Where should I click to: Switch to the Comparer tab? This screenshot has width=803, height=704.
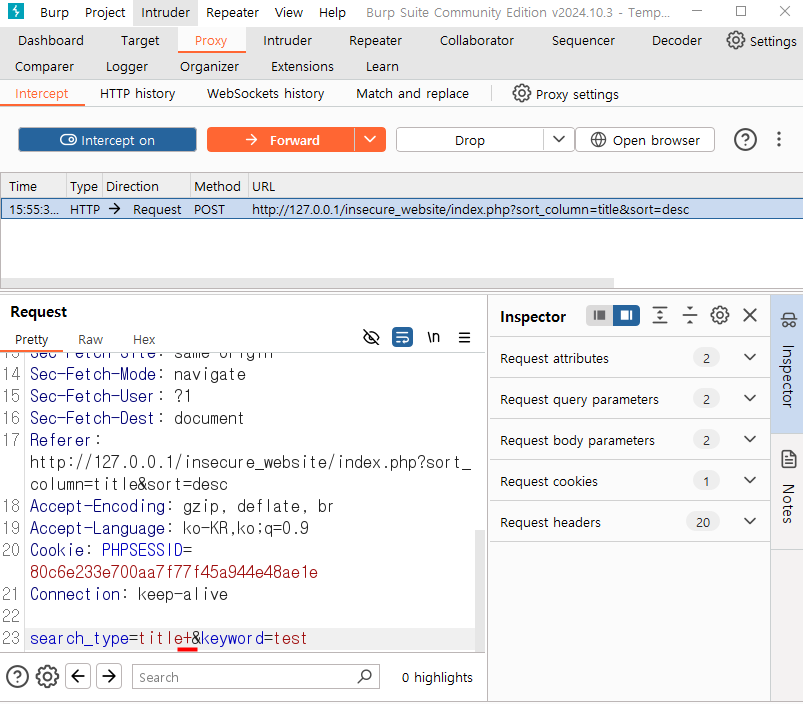[x=44, y=67]
